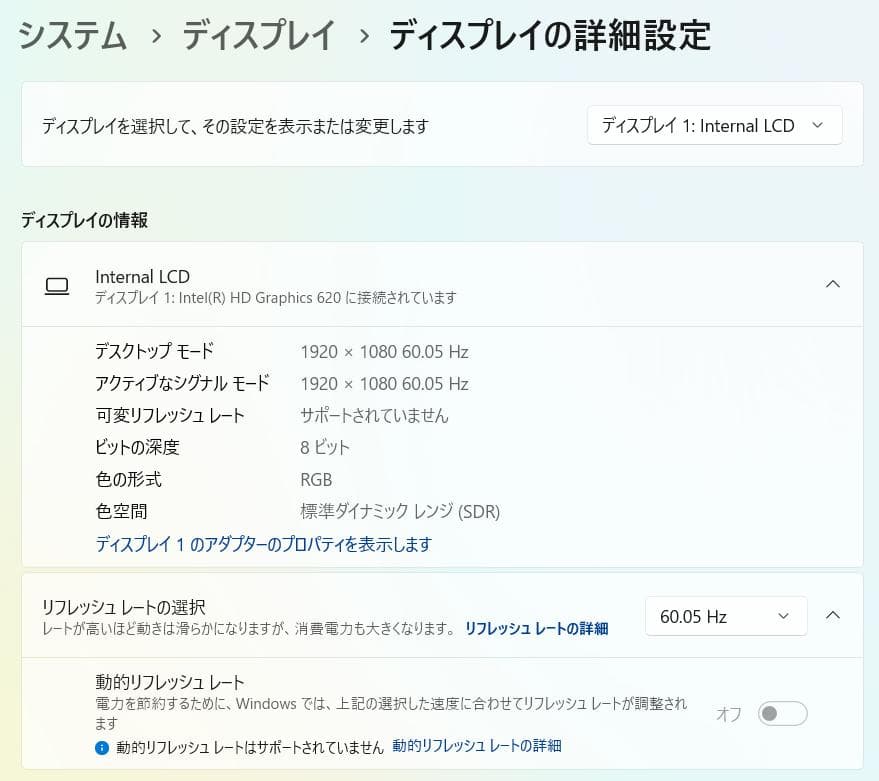
Task: Click the 可変リフレッシュ レート label
Action: (x=170, y=415)
